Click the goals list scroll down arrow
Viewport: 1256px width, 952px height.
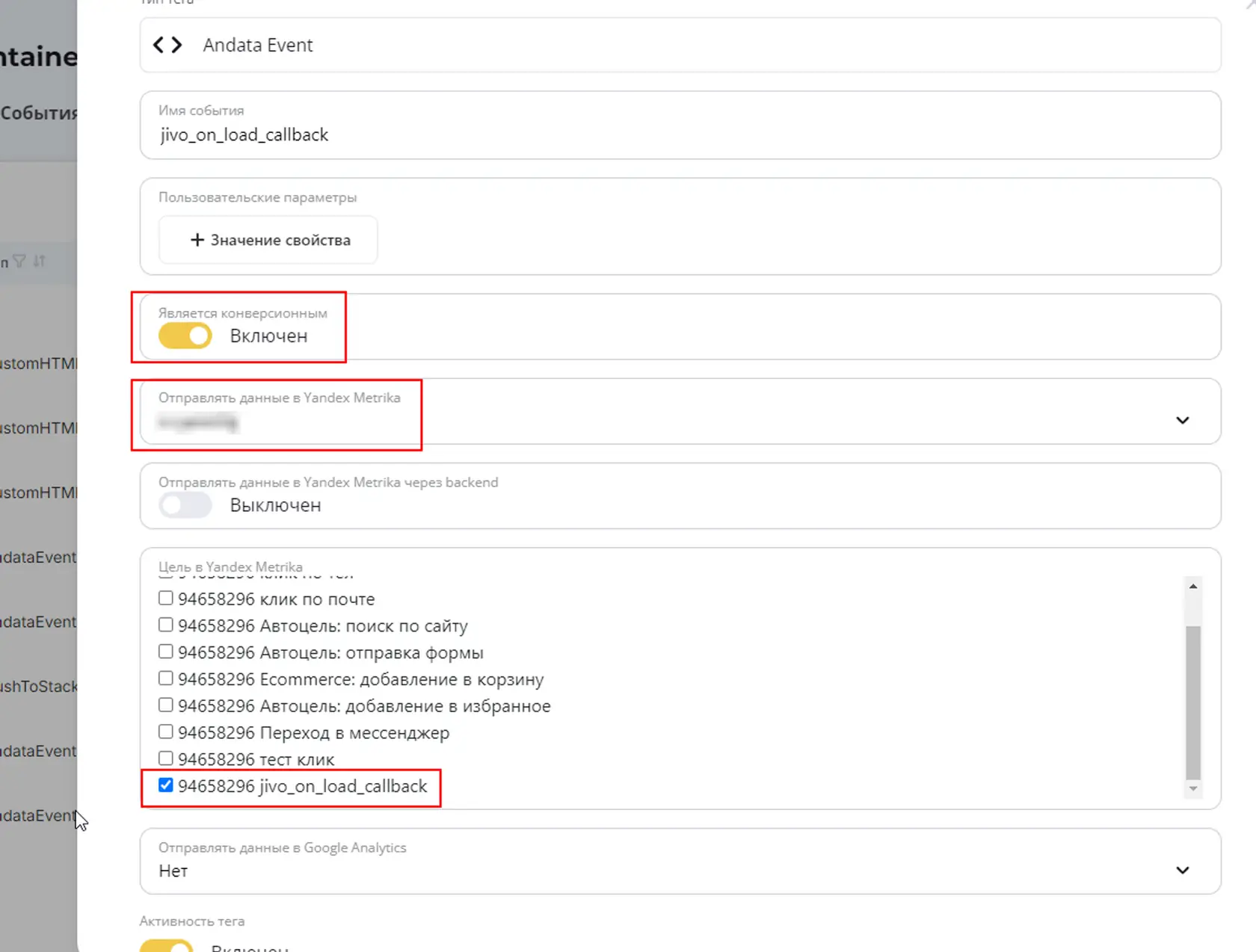(x=1193, y=788)
